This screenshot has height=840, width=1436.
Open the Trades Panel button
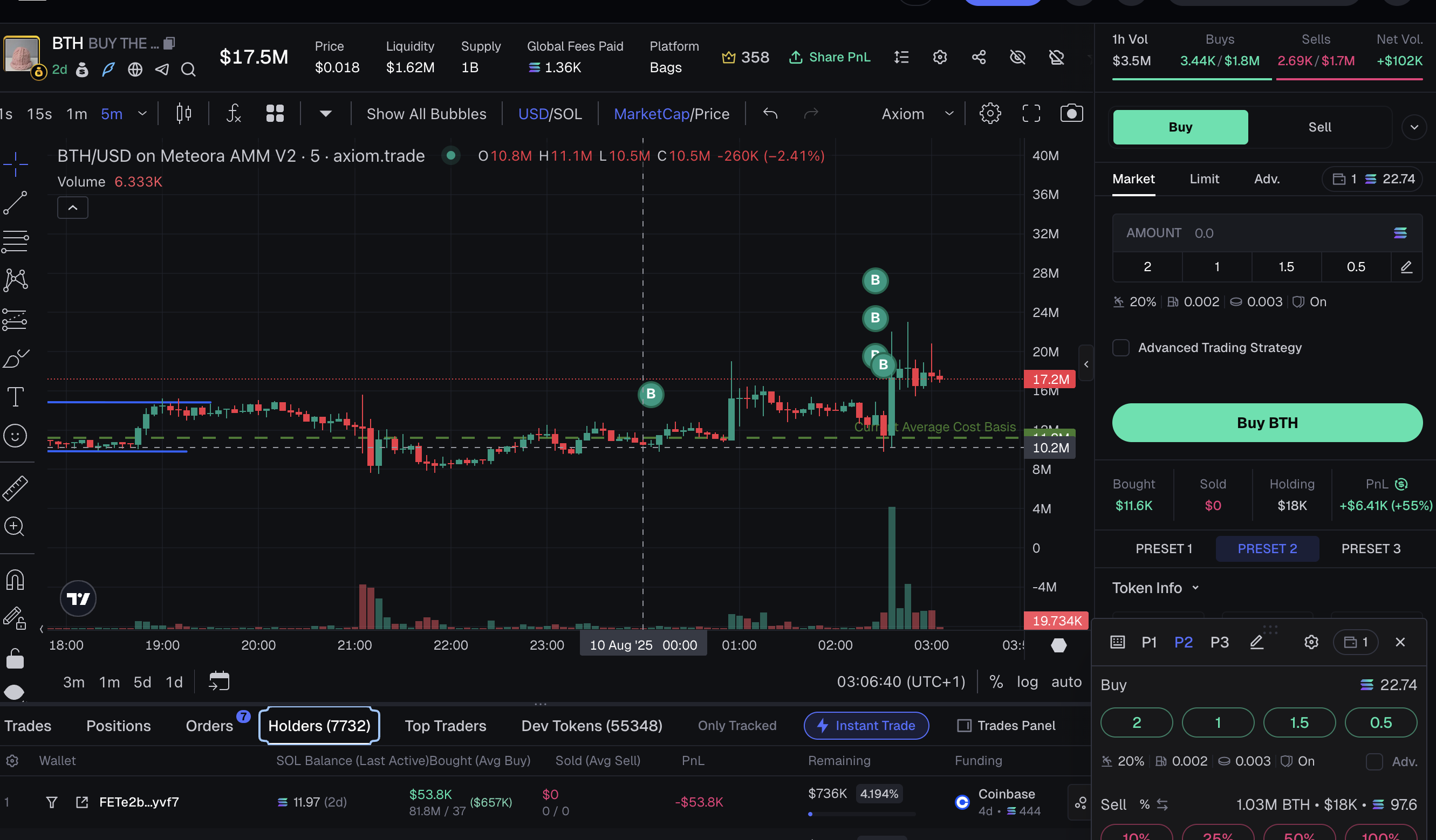coord(1007,726)
